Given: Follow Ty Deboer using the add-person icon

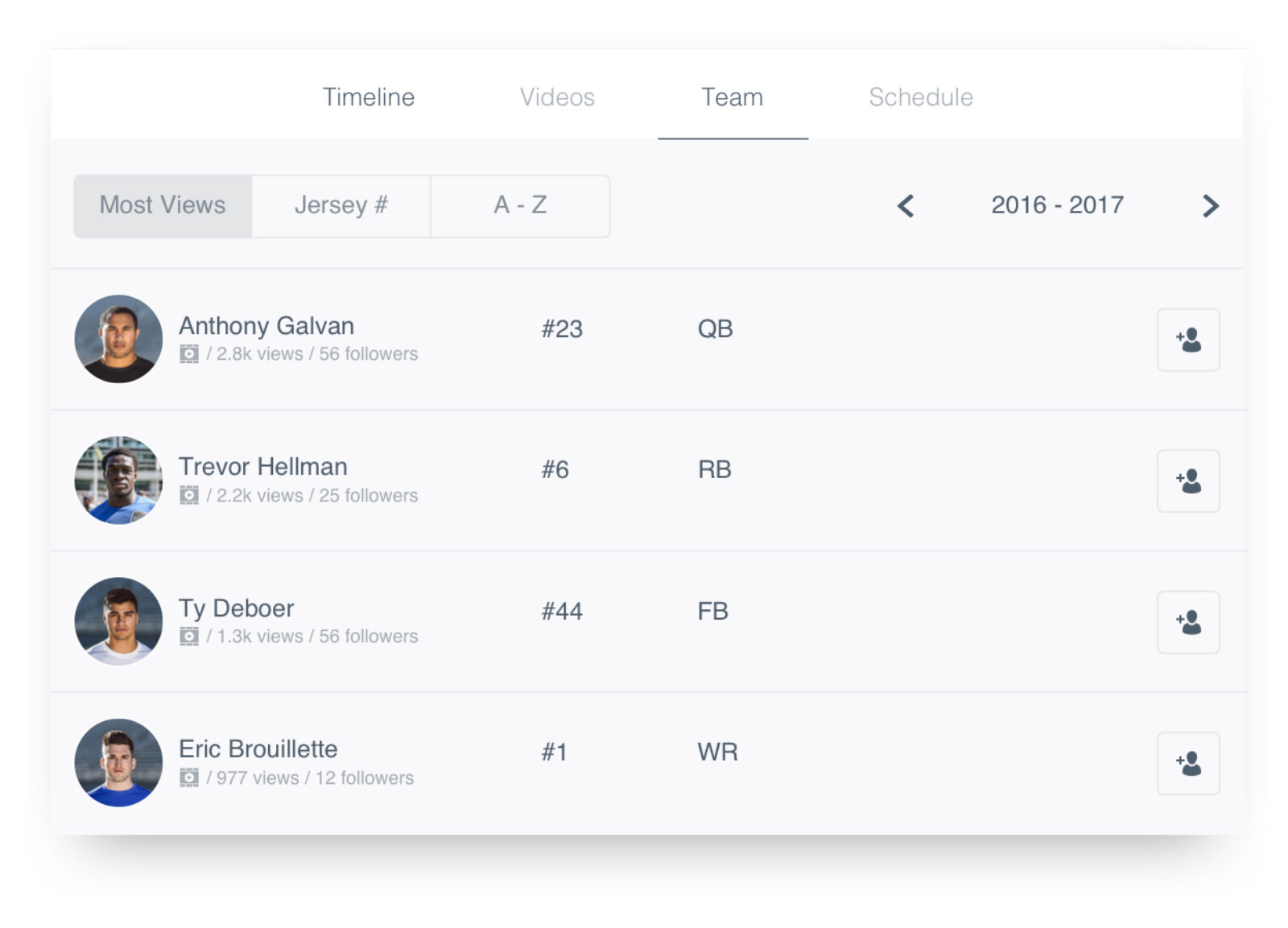Looking at the screenshot, I should coord(1188,621).
